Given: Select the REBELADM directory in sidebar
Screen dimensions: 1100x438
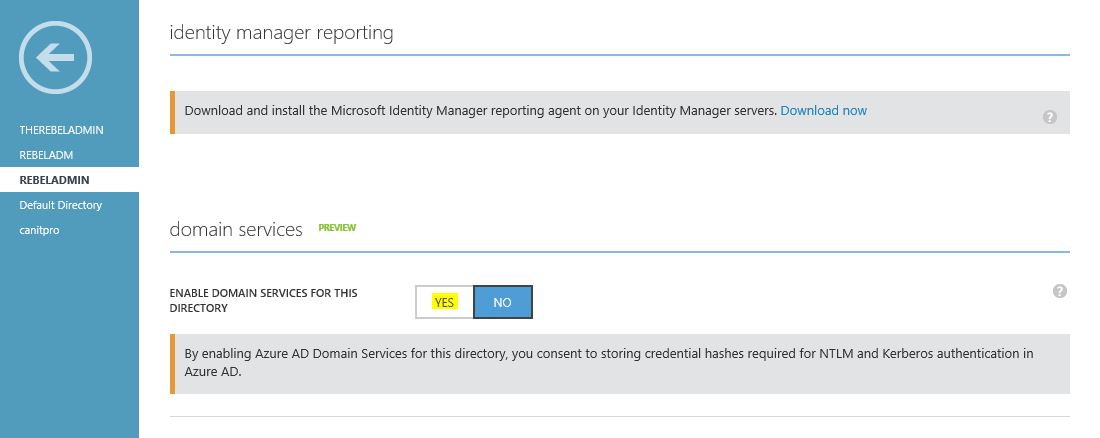Looking at the screenshot, I should point(46,155).
